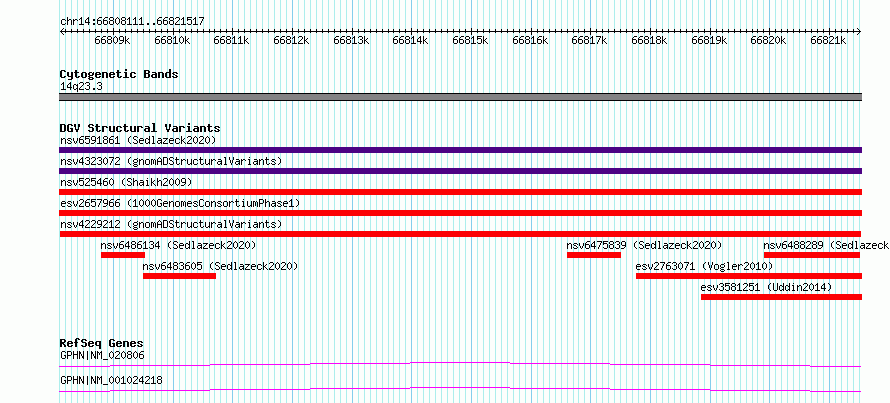This screenshot has width=890, height=403.
Task: Select the 66813k ruler tick label
Action: tap(351, 40)
